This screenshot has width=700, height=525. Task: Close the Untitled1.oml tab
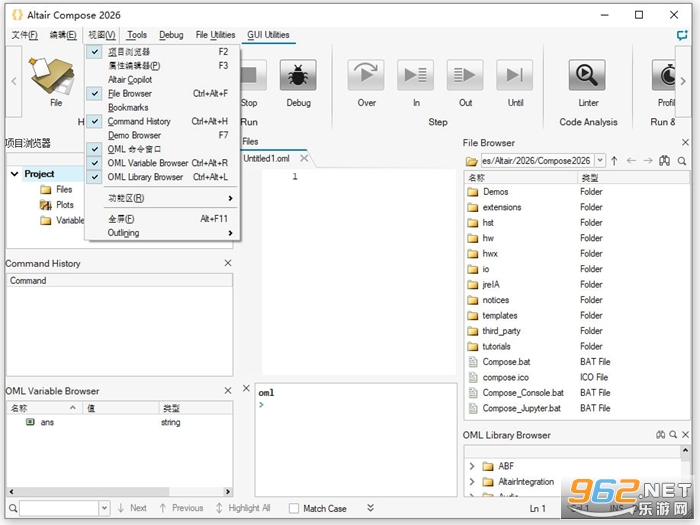coord(304,158)
